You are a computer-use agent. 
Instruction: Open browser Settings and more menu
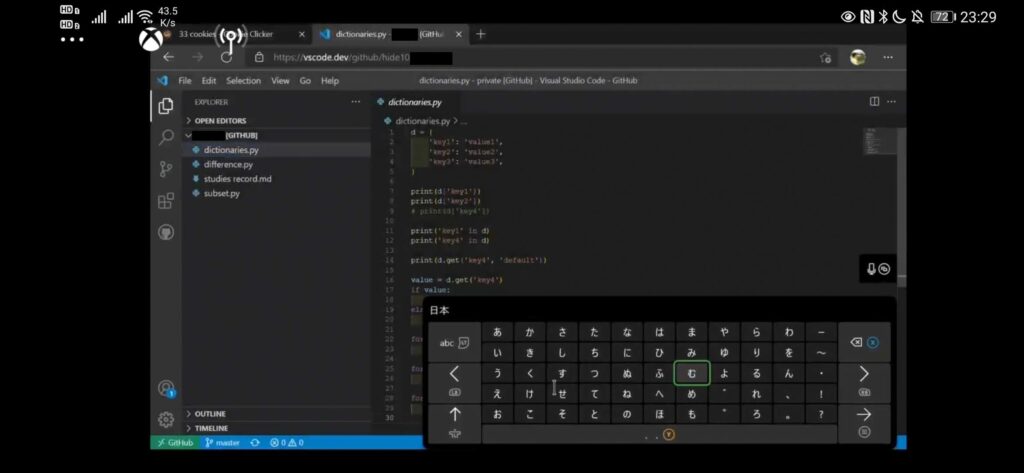coord(888,57)
